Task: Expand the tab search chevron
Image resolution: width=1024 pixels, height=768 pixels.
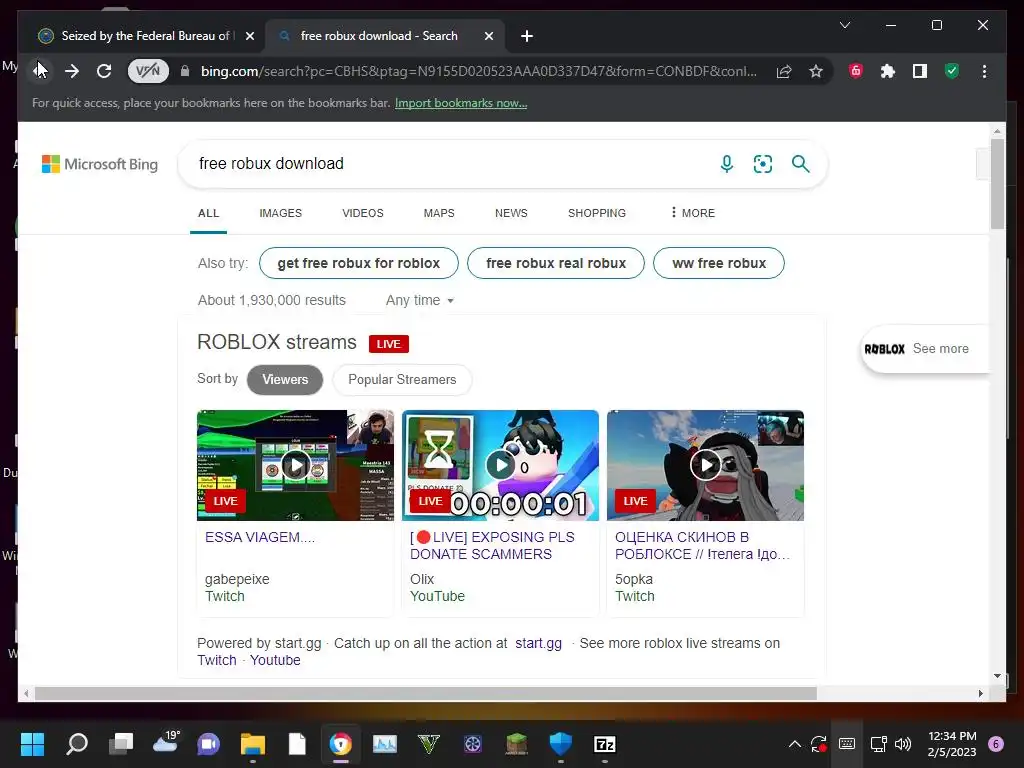Action: (844, 25)
